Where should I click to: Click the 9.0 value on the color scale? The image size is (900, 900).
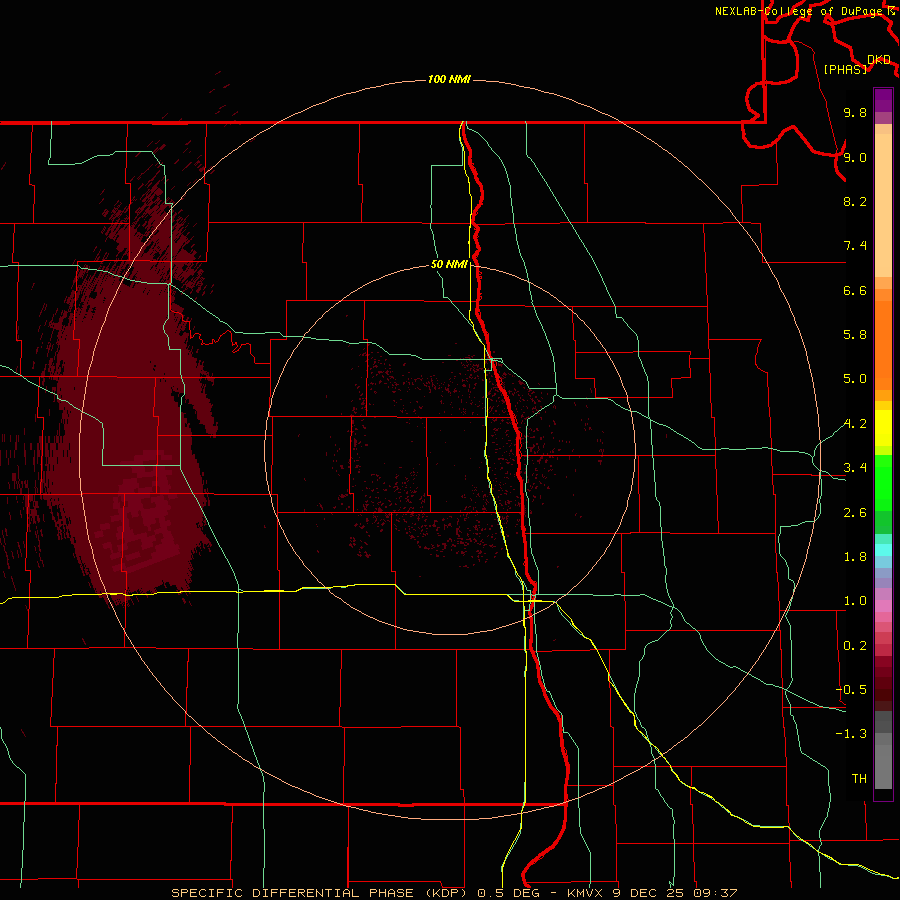tap(855, 157)
